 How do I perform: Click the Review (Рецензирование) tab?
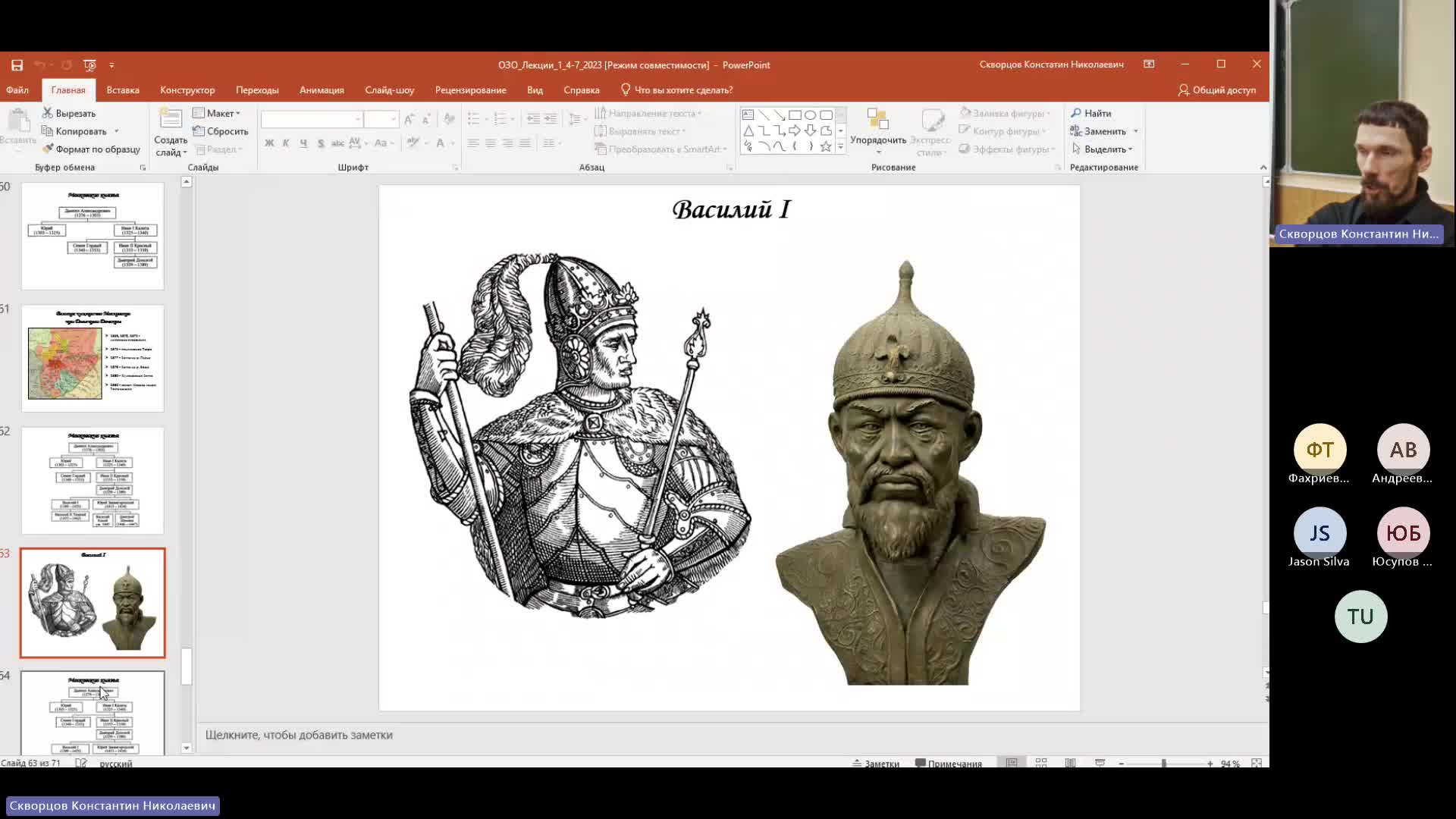point(470,89)
